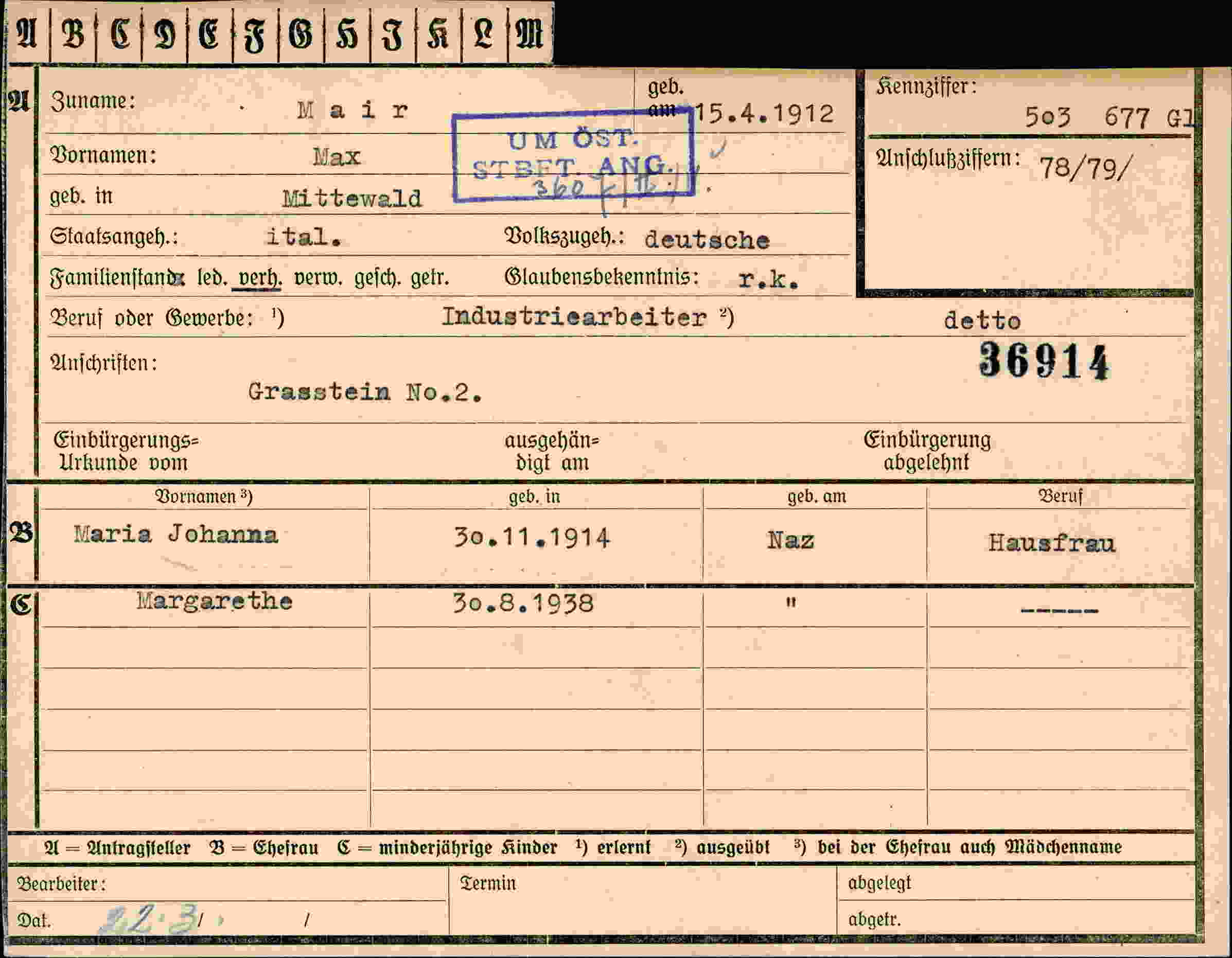Click the Kennziffer value '503 677 Gl'
1232x958 pixels.
click(x=1109, y=117)
